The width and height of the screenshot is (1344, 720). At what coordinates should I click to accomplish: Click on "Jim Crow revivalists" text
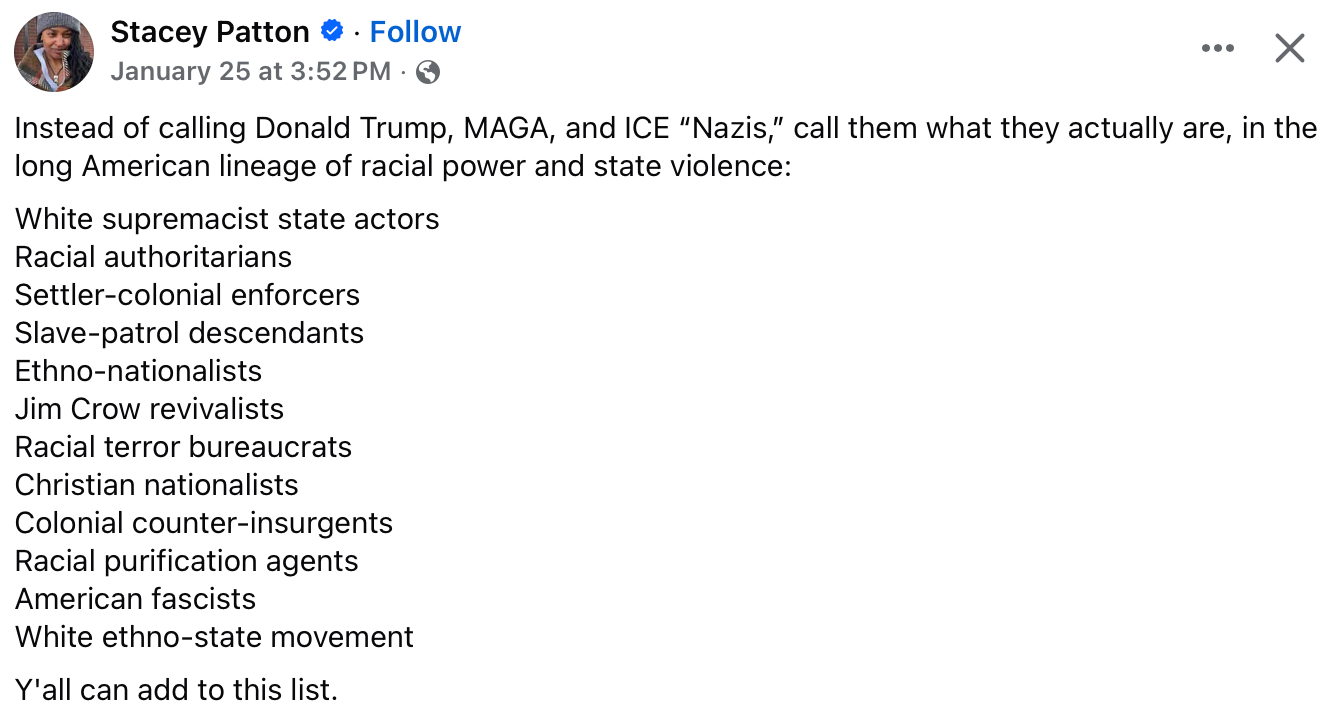tap(149, 409)
